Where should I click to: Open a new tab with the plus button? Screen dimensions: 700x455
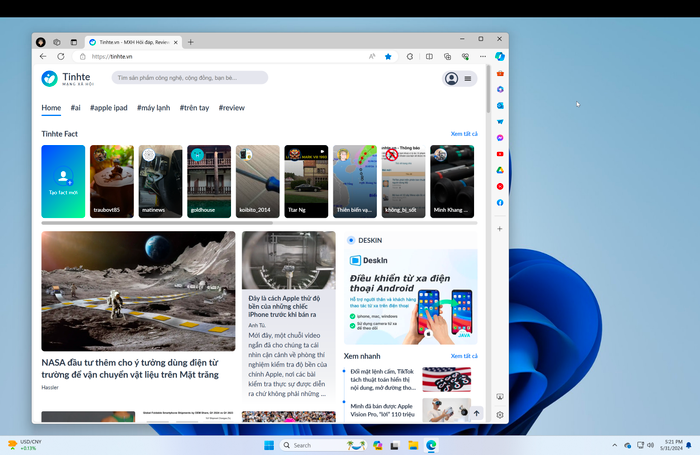pos(191,42)
